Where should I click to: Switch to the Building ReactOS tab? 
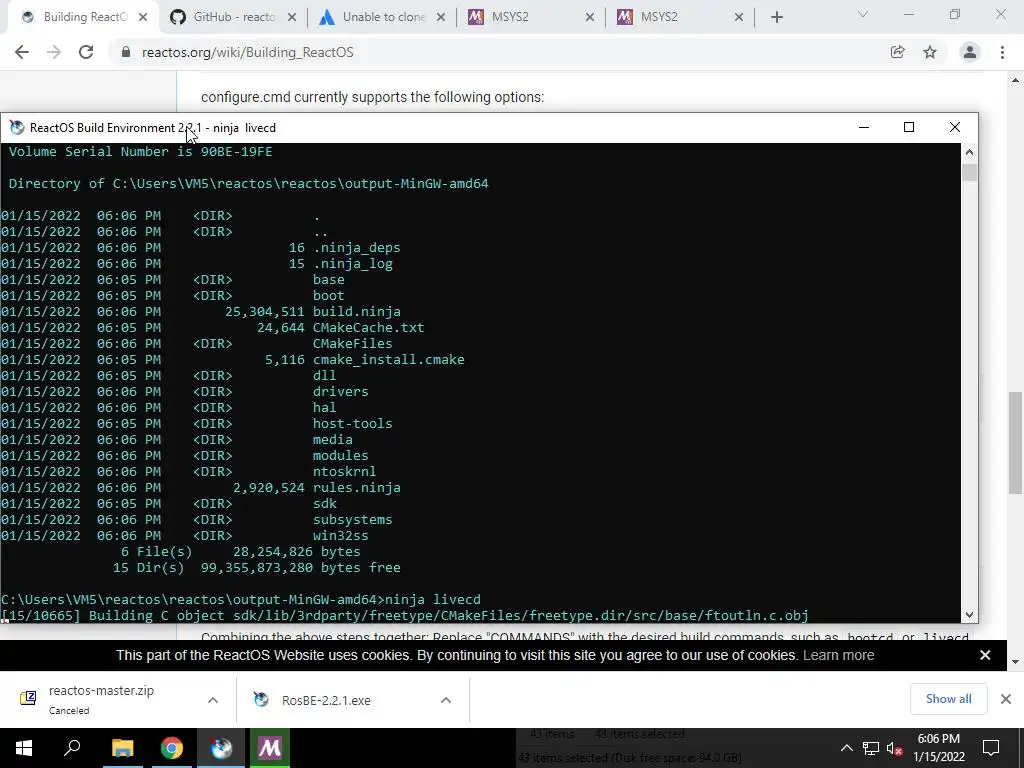(x=85, y=17)
